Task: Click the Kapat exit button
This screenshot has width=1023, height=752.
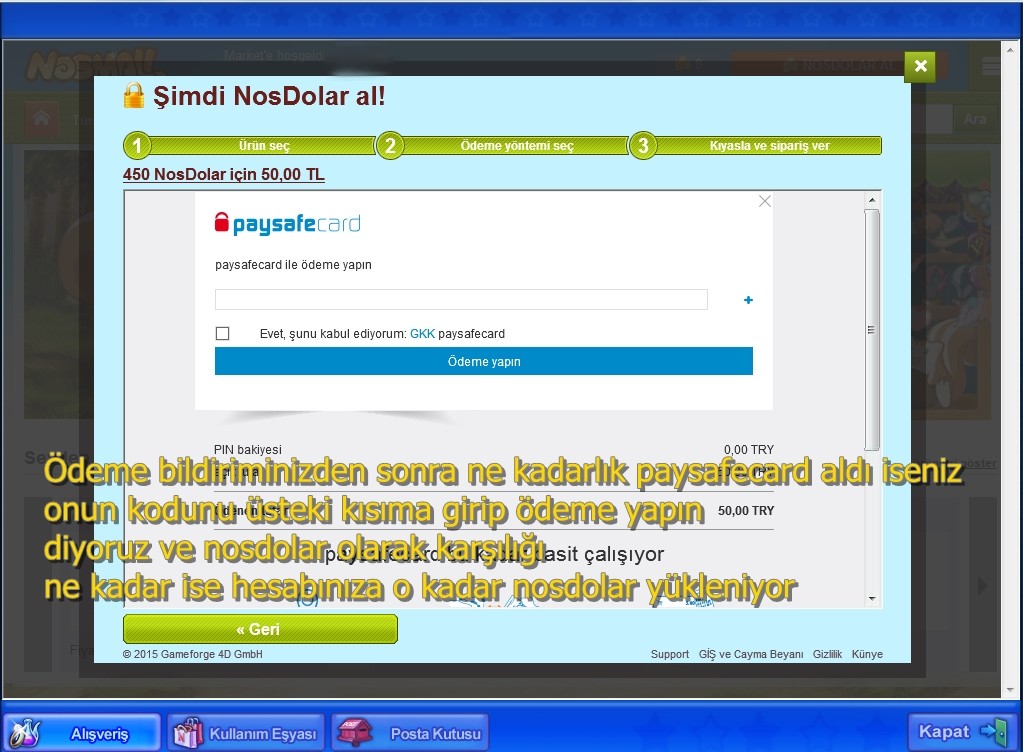Action: 963,732
